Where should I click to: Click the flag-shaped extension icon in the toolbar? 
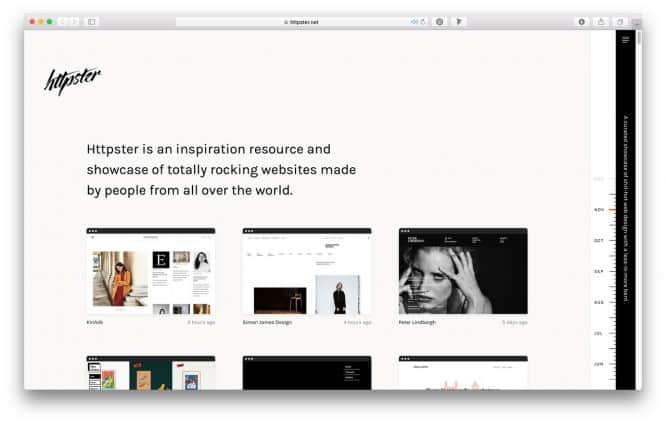point(459,22)
